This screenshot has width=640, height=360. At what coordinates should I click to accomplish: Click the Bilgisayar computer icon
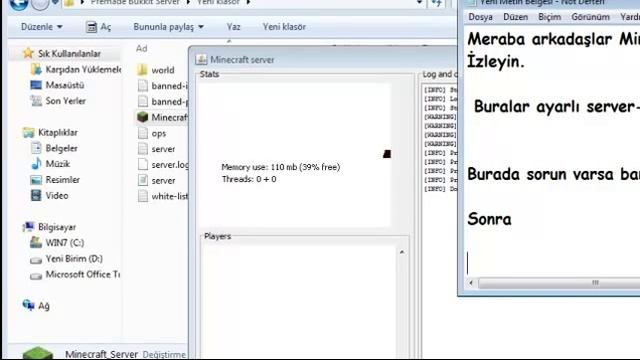point(29,227)
